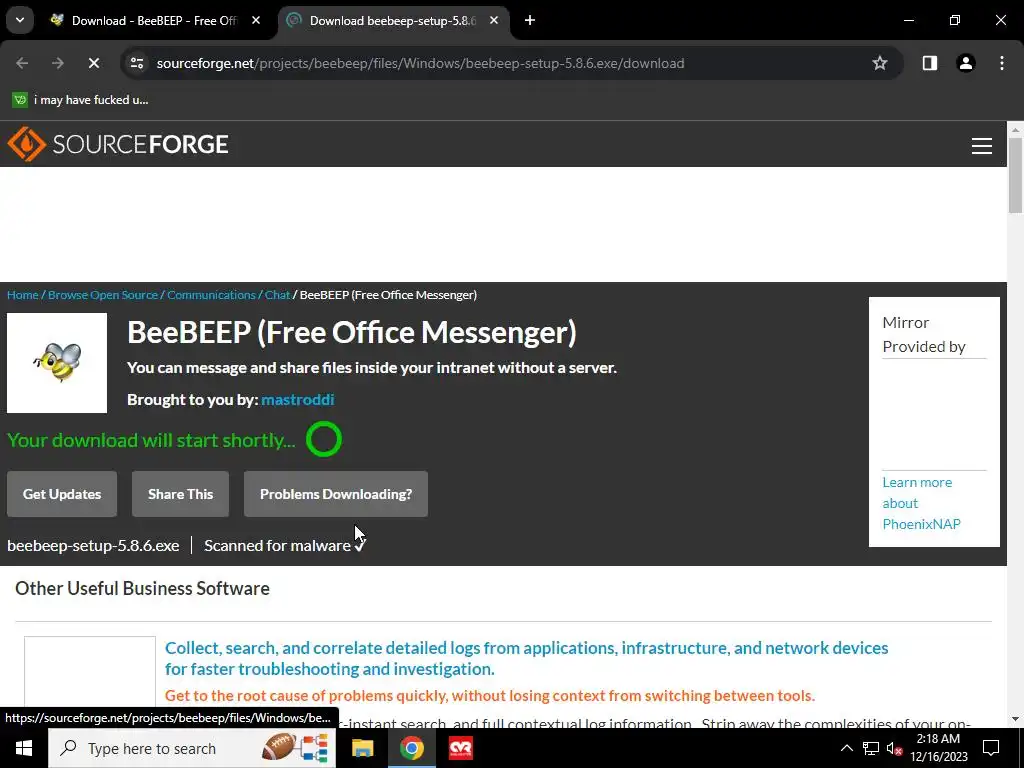
Task: Show hidden system tray icons
Action: 846,748
